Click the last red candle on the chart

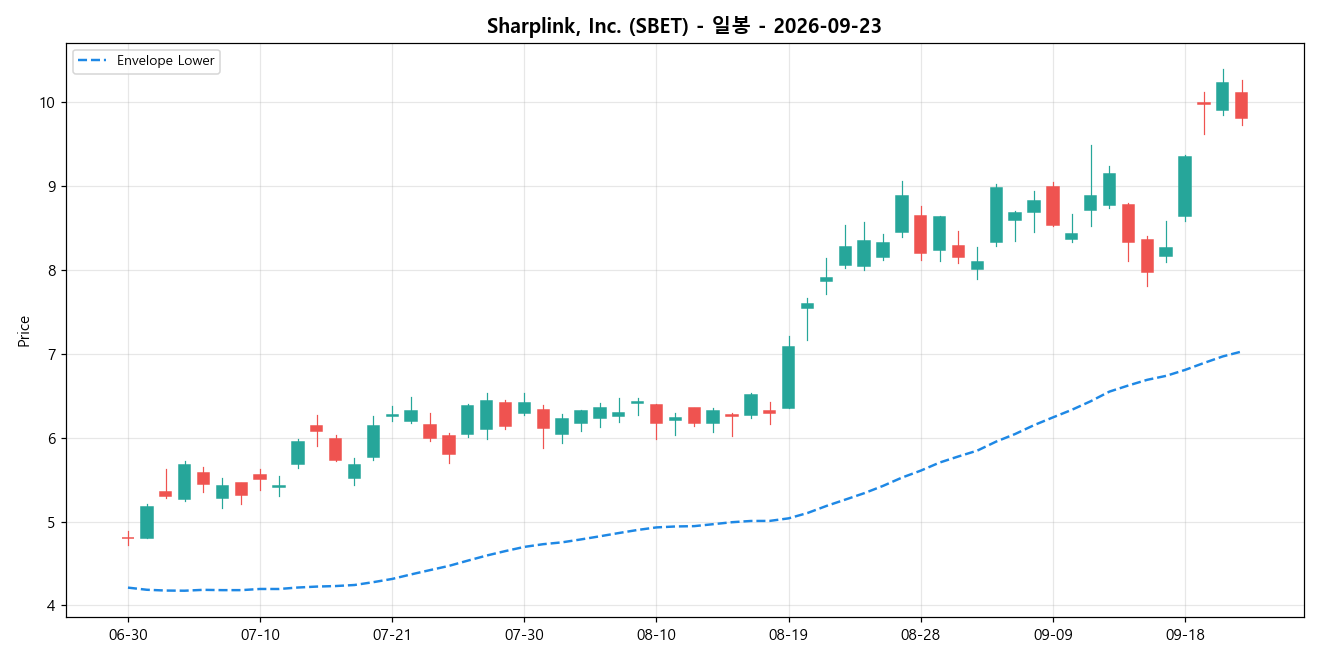[x=1241, y=105]
